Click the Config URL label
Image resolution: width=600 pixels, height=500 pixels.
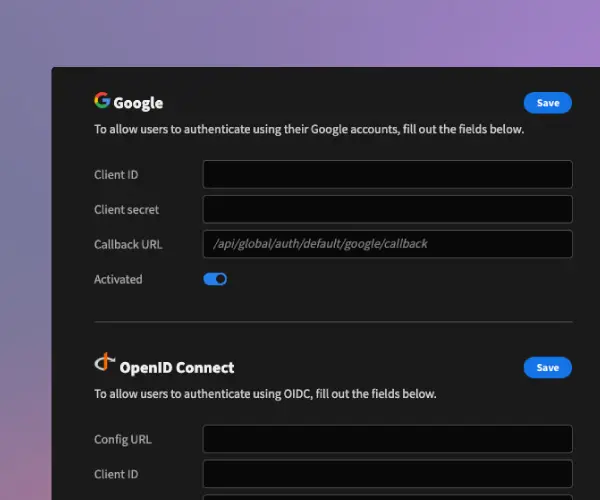[123, 439]
